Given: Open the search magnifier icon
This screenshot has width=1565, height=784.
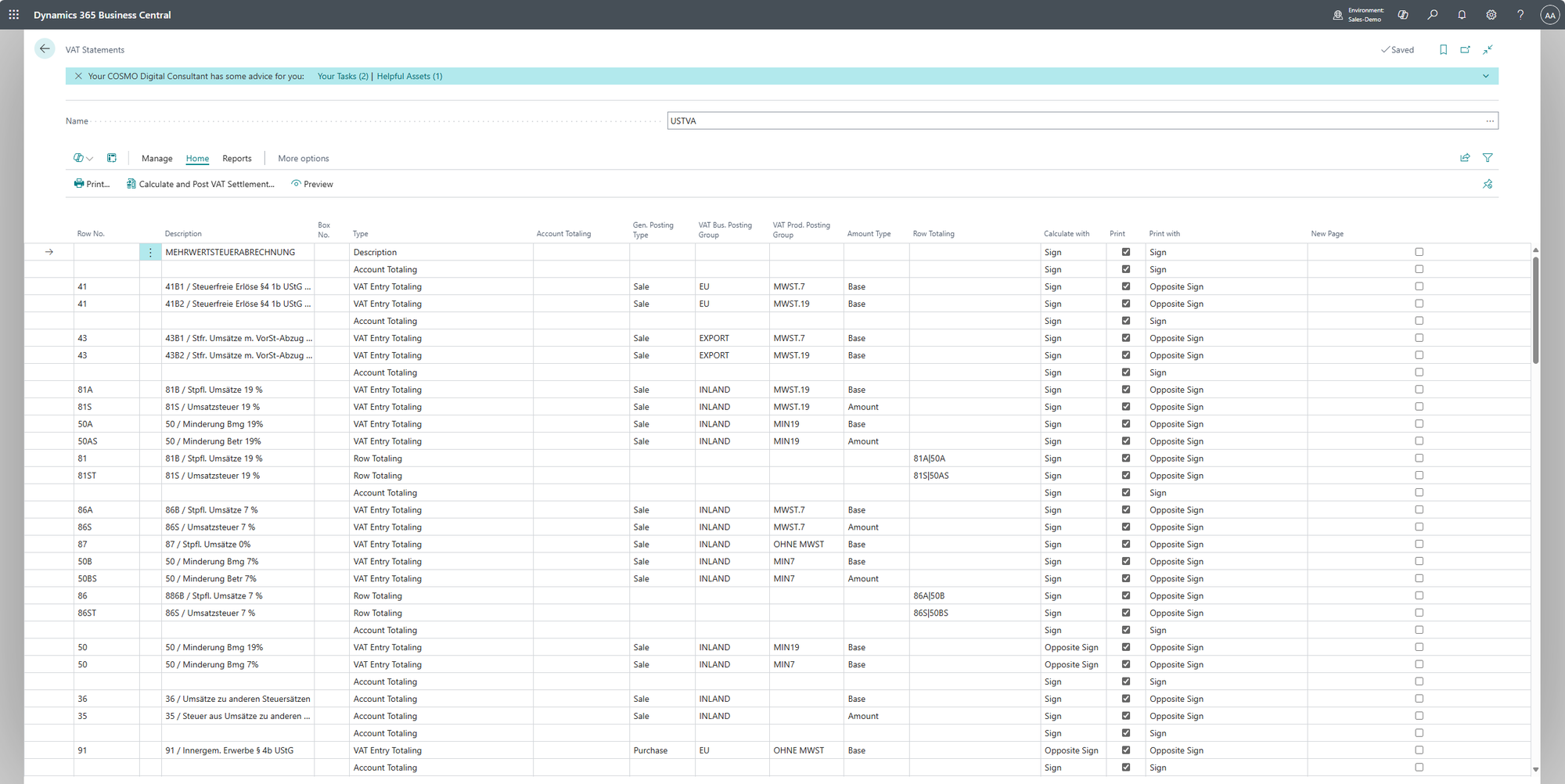Looking at the screenshot, I should coord(1432,15).
